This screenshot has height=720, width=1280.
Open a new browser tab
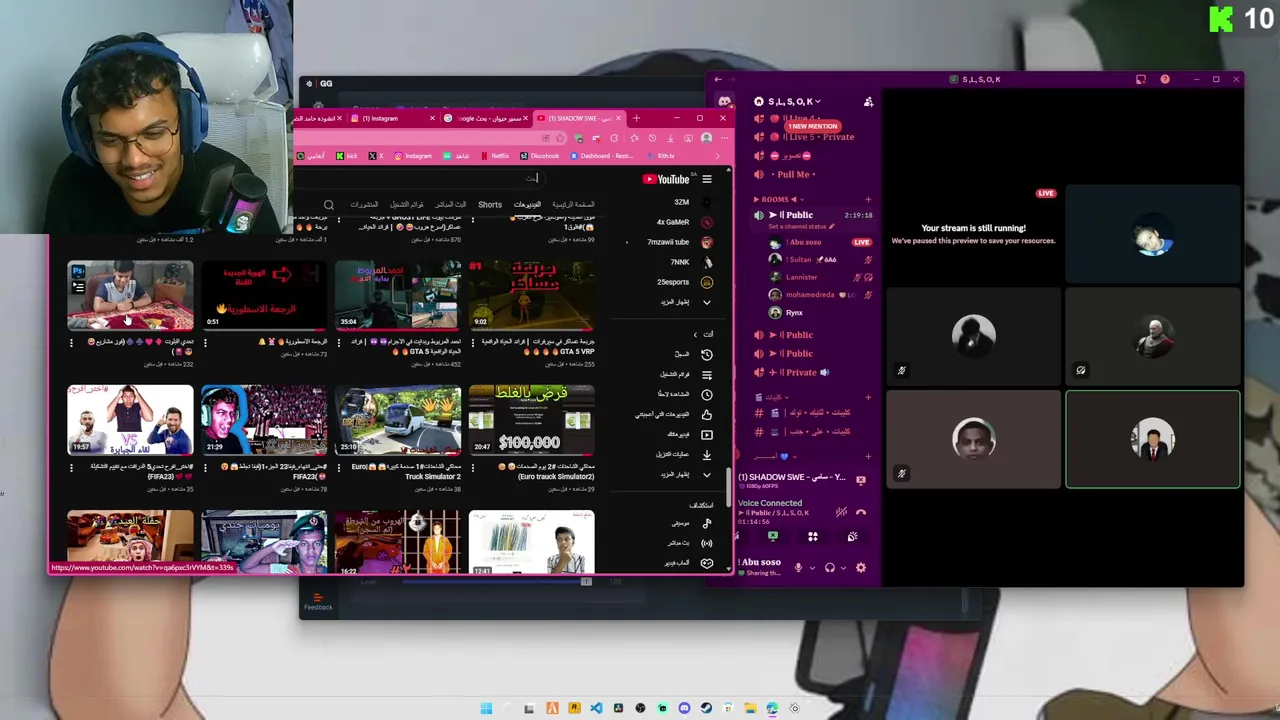(x=636, y=119)
